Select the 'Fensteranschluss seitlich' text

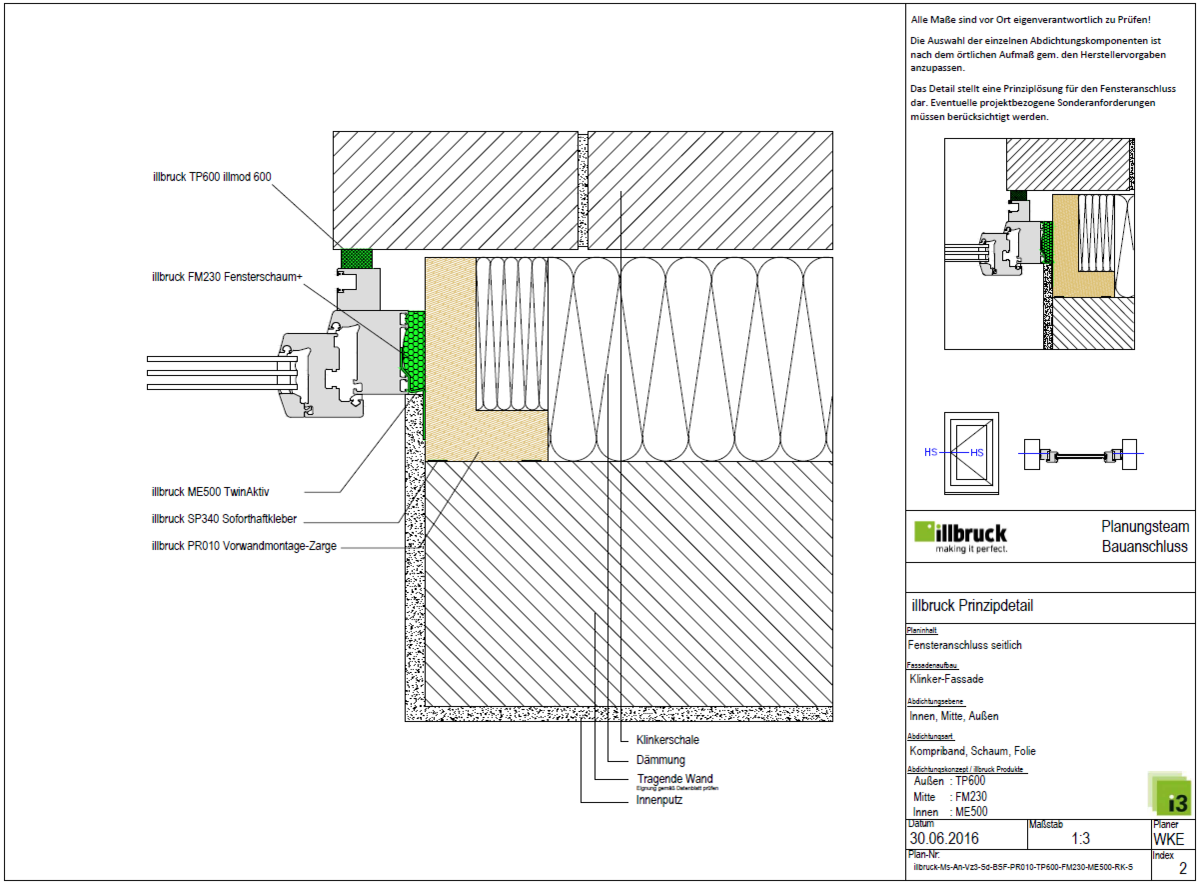[x=966, y=646]
